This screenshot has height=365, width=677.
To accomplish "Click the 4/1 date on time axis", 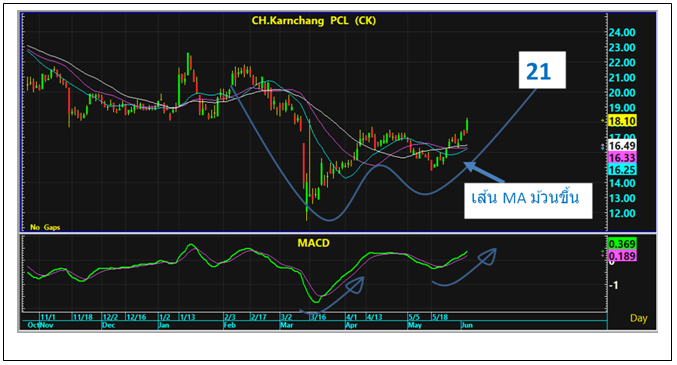I will click(351, 317).
